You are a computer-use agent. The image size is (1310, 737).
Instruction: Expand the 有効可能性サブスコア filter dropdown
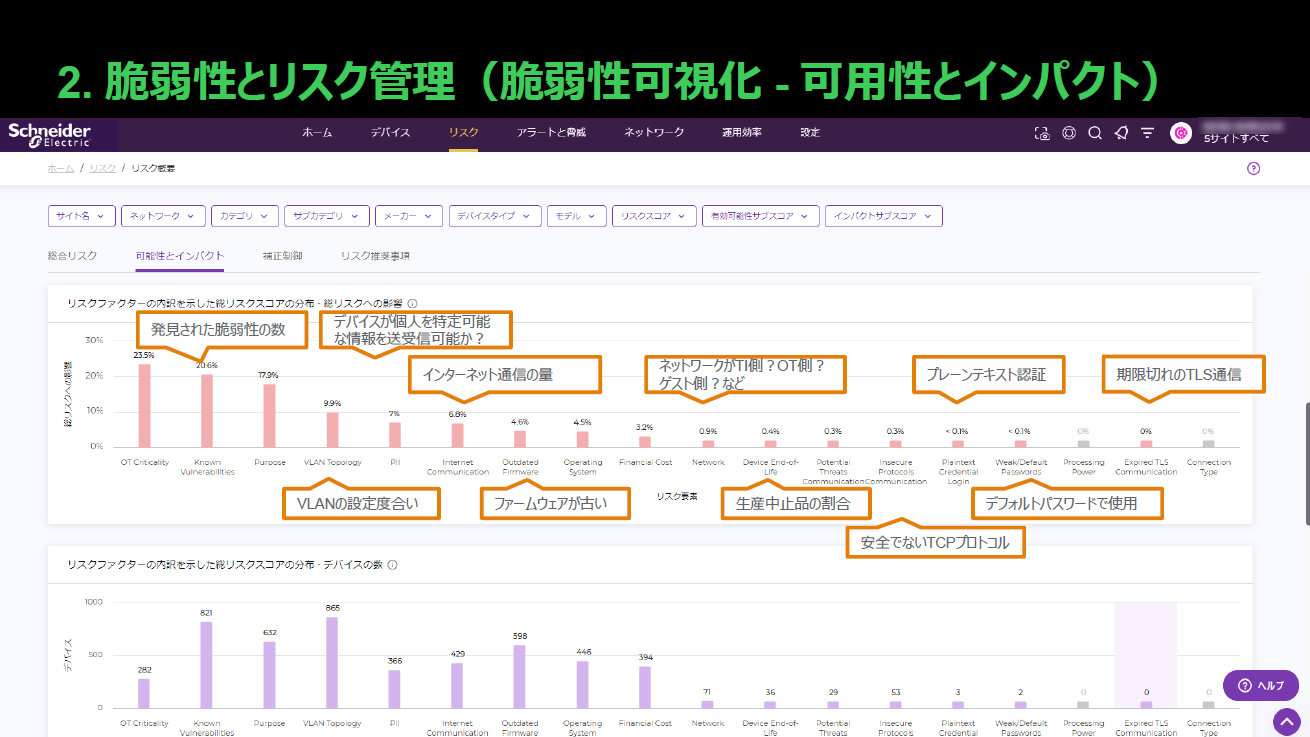760,216
